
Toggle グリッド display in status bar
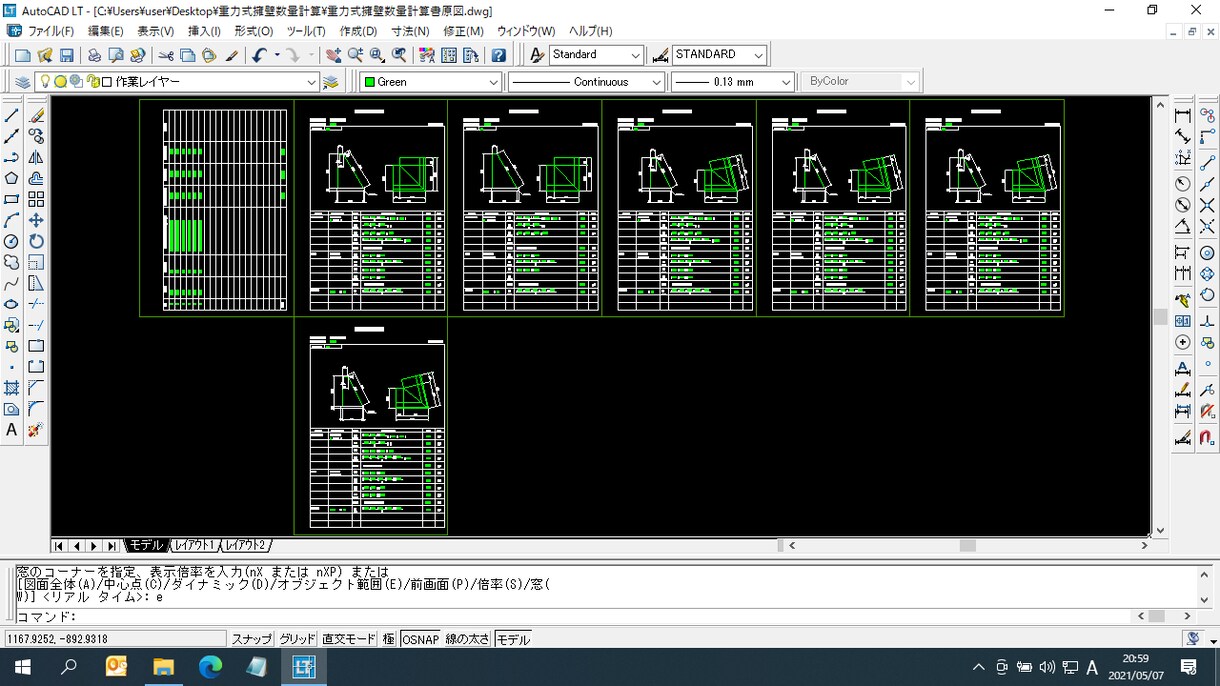tap(297, 639)
